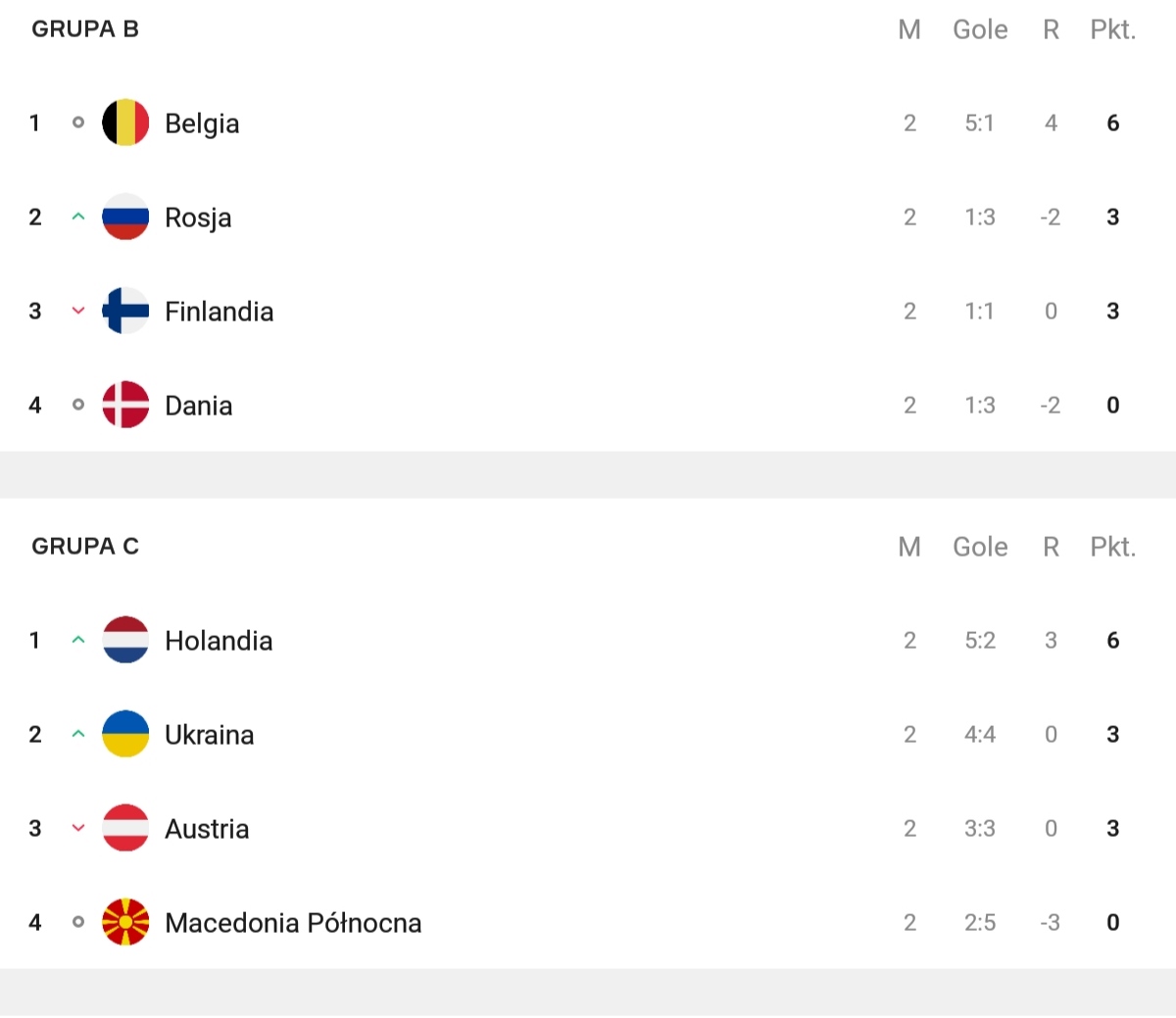Click the Russia flag icon
This screenshot has width=1176, height=1018.
125,217
